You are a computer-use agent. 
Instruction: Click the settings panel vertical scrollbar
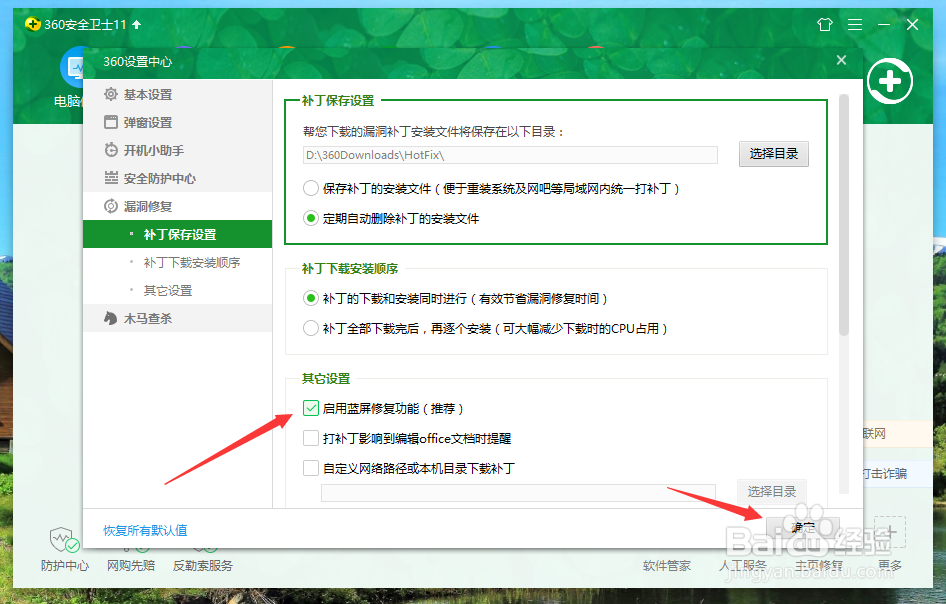844,215
